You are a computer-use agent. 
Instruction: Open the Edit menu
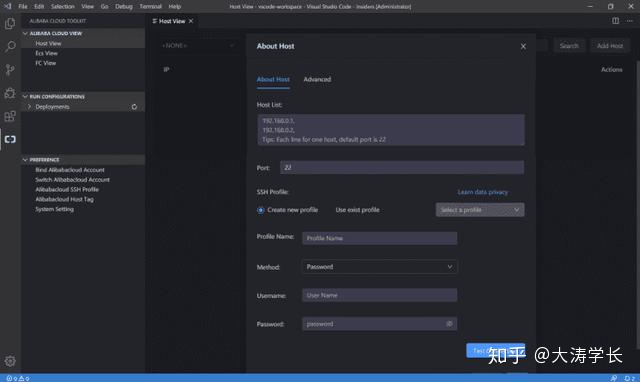39,7
